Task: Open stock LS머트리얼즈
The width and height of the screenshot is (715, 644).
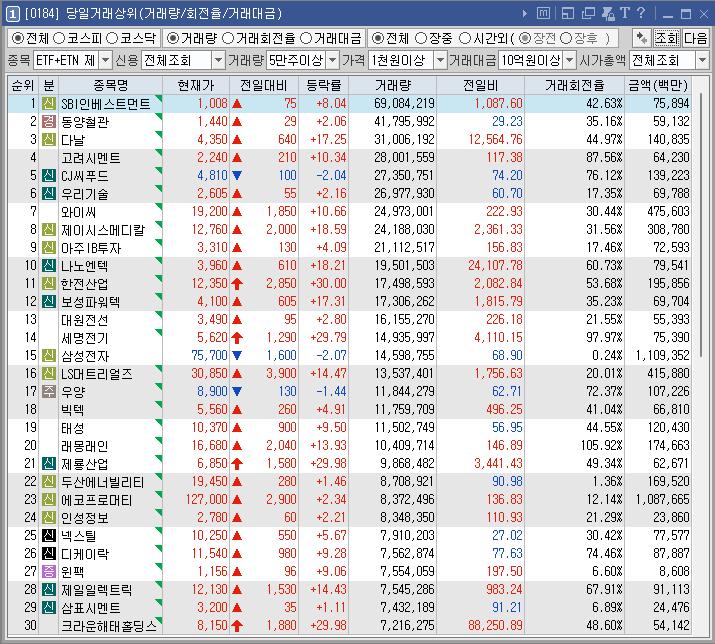Action: (97, 374)
